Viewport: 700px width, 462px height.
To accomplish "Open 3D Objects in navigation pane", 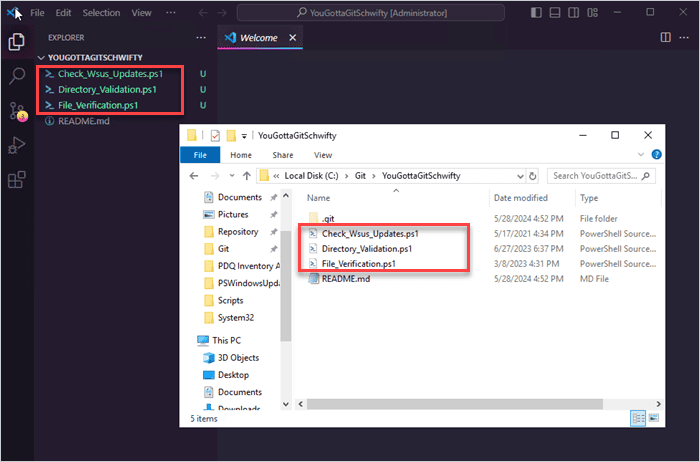I will [x=238, y=358].
